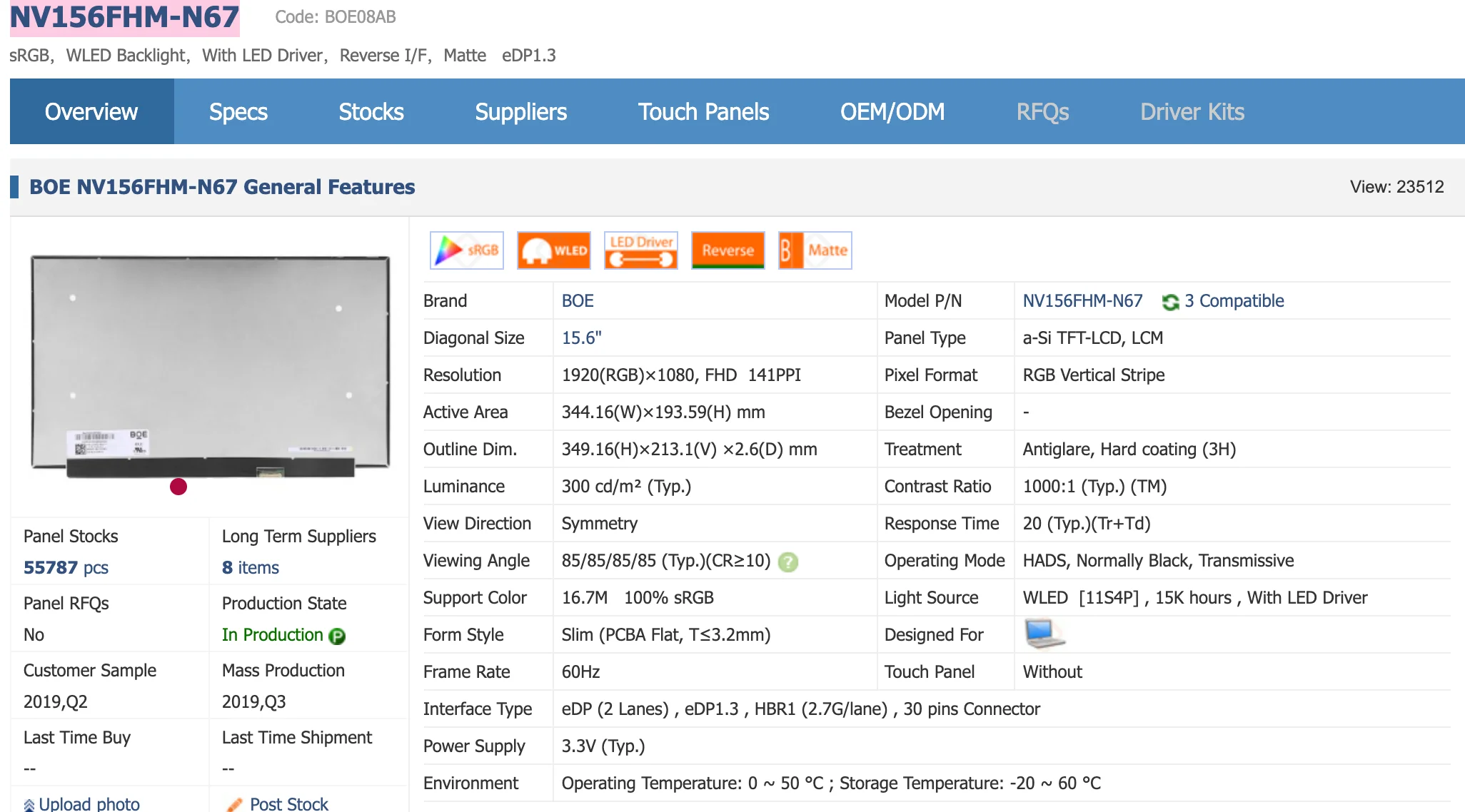
Task: Click the Symmetry view direction value
Action: 599,524
